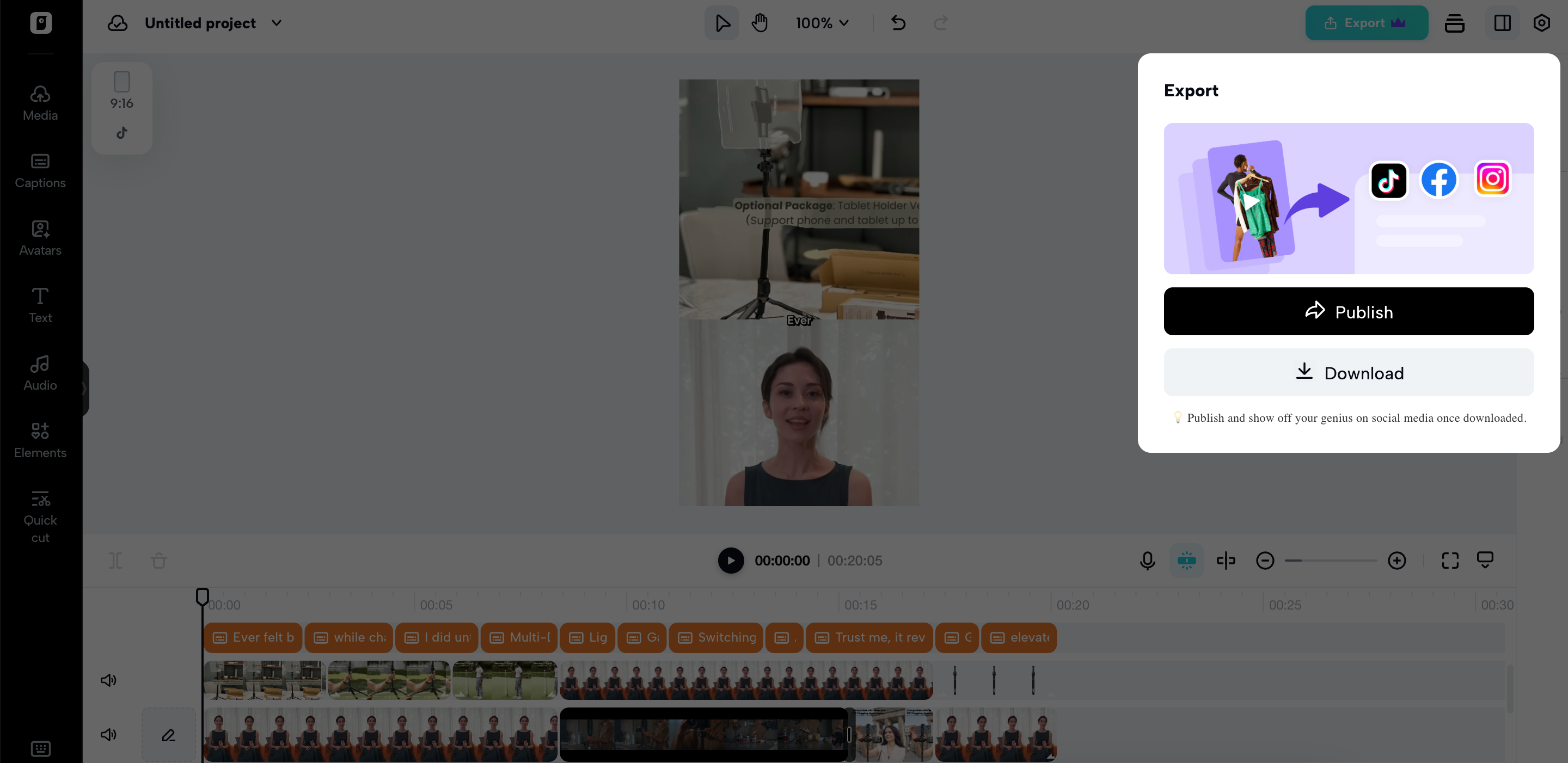Mute the lower avatar video track
The image size is (1568, 763).
pos(108,734)
